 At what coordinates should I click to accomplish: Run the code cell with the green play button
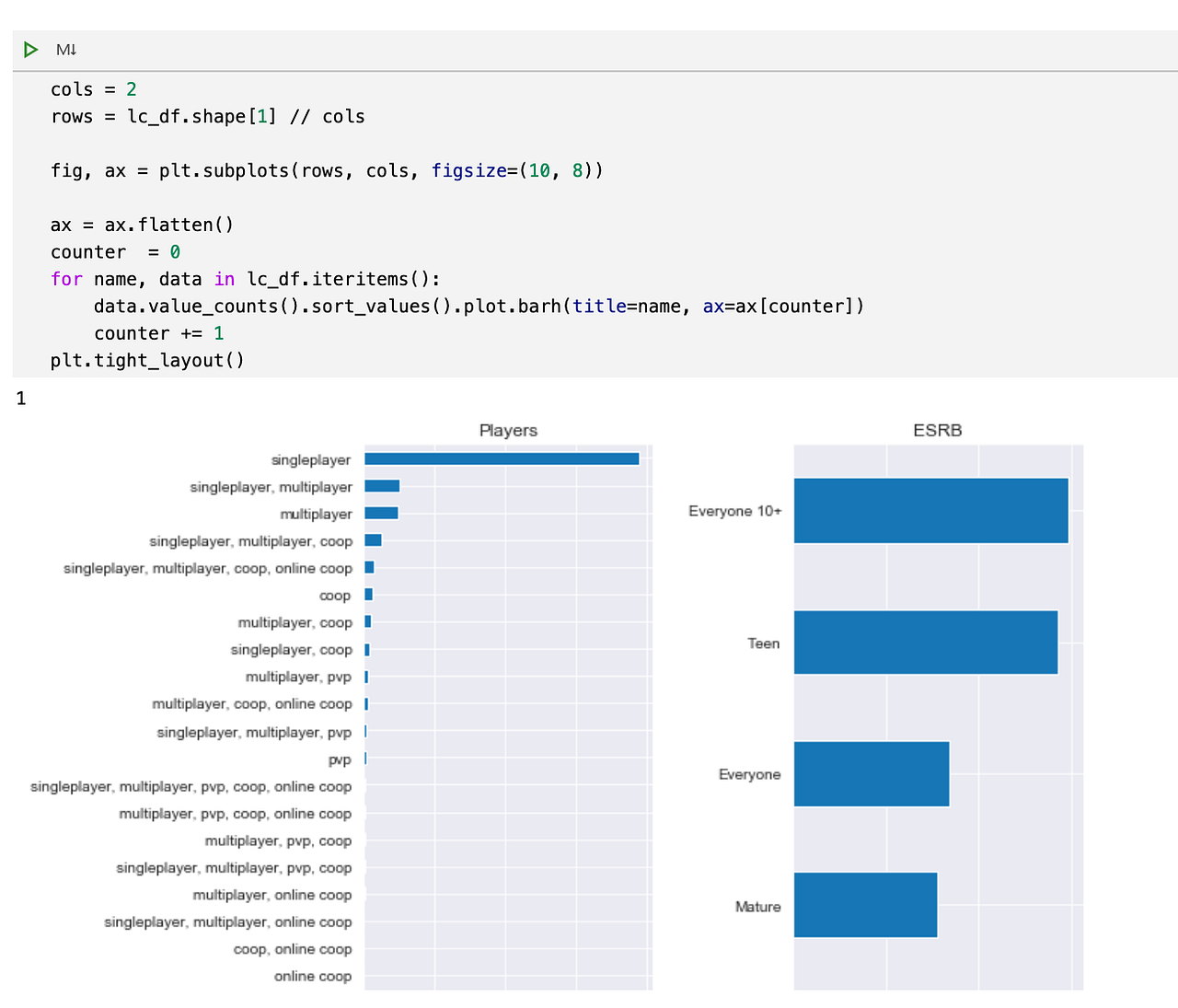point(29,50)
